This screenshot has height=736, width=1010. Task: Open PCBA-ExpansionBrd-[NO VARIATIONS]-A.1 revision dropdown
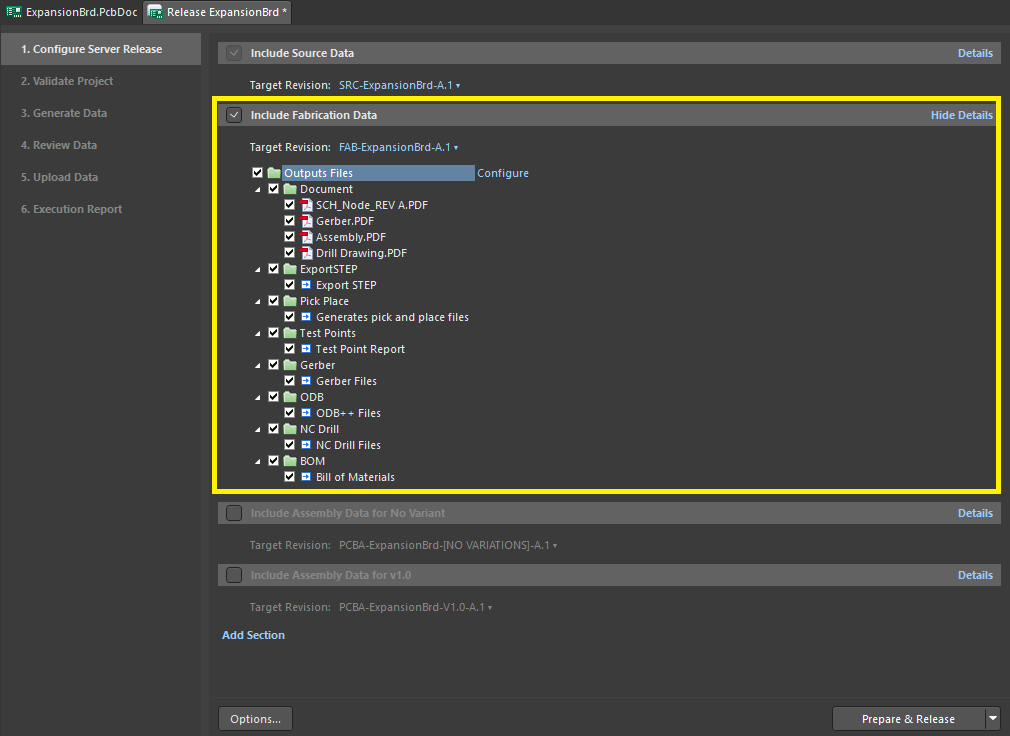pyautogui.click(x=448, y=545)
